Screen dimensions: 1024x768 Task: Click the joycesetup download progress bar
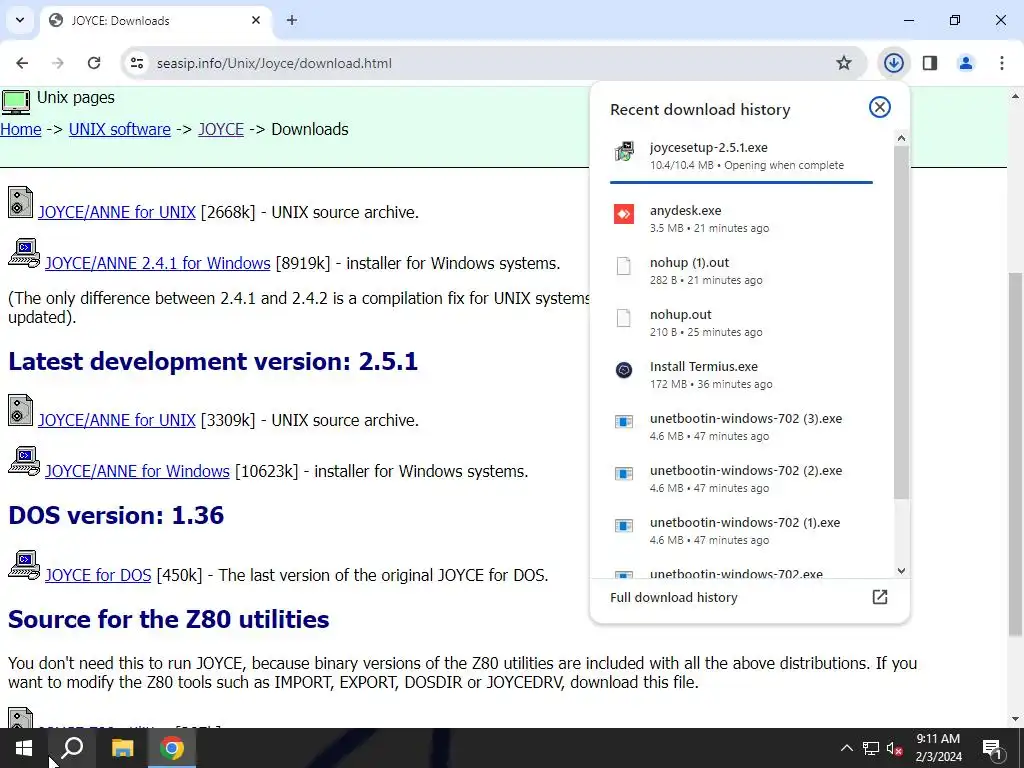(x=741, y=182)
